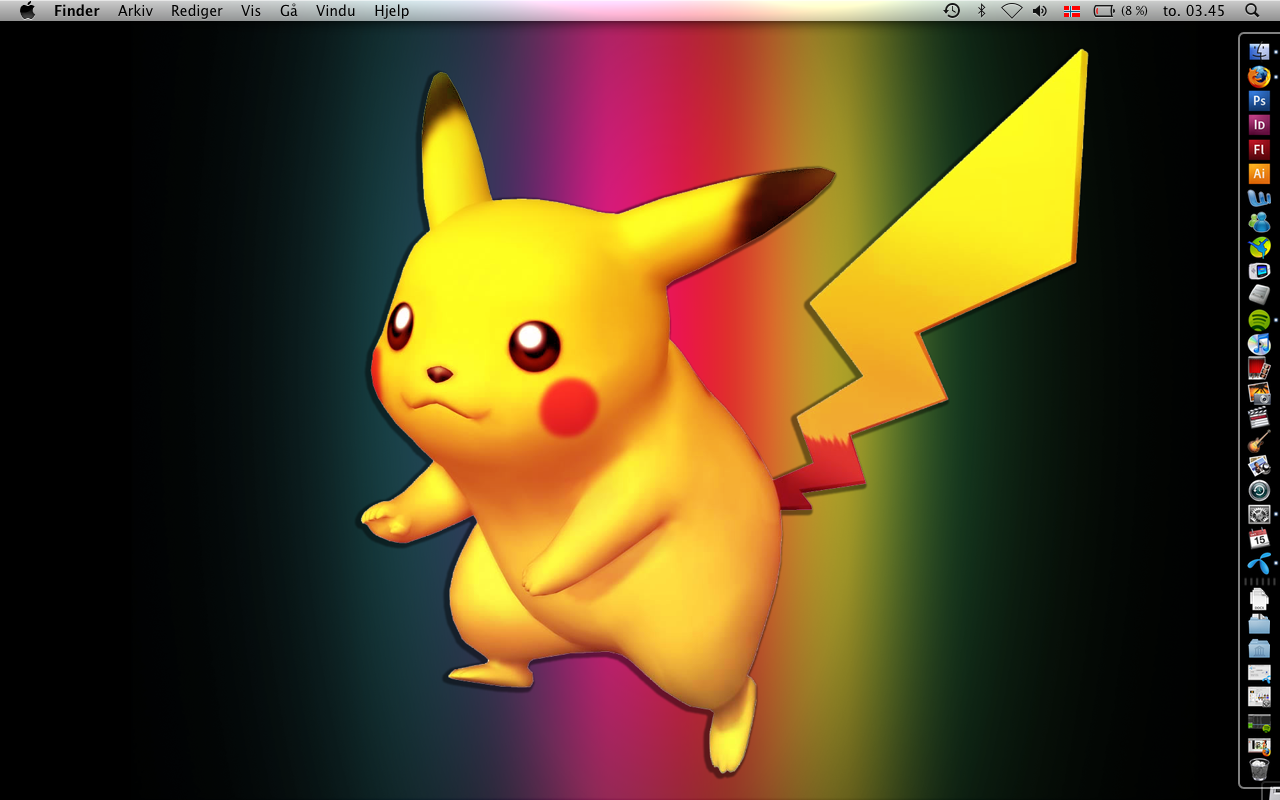This screenshot has width=1280, height=800.
Task: Launch iTunes from the Dock
Action: (1259, 344)
